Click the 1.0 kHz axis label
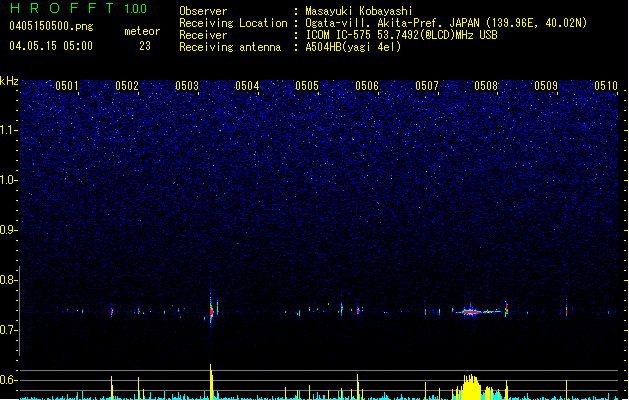The height and width of the screenshot is (400, 629). tap(9, 180)
